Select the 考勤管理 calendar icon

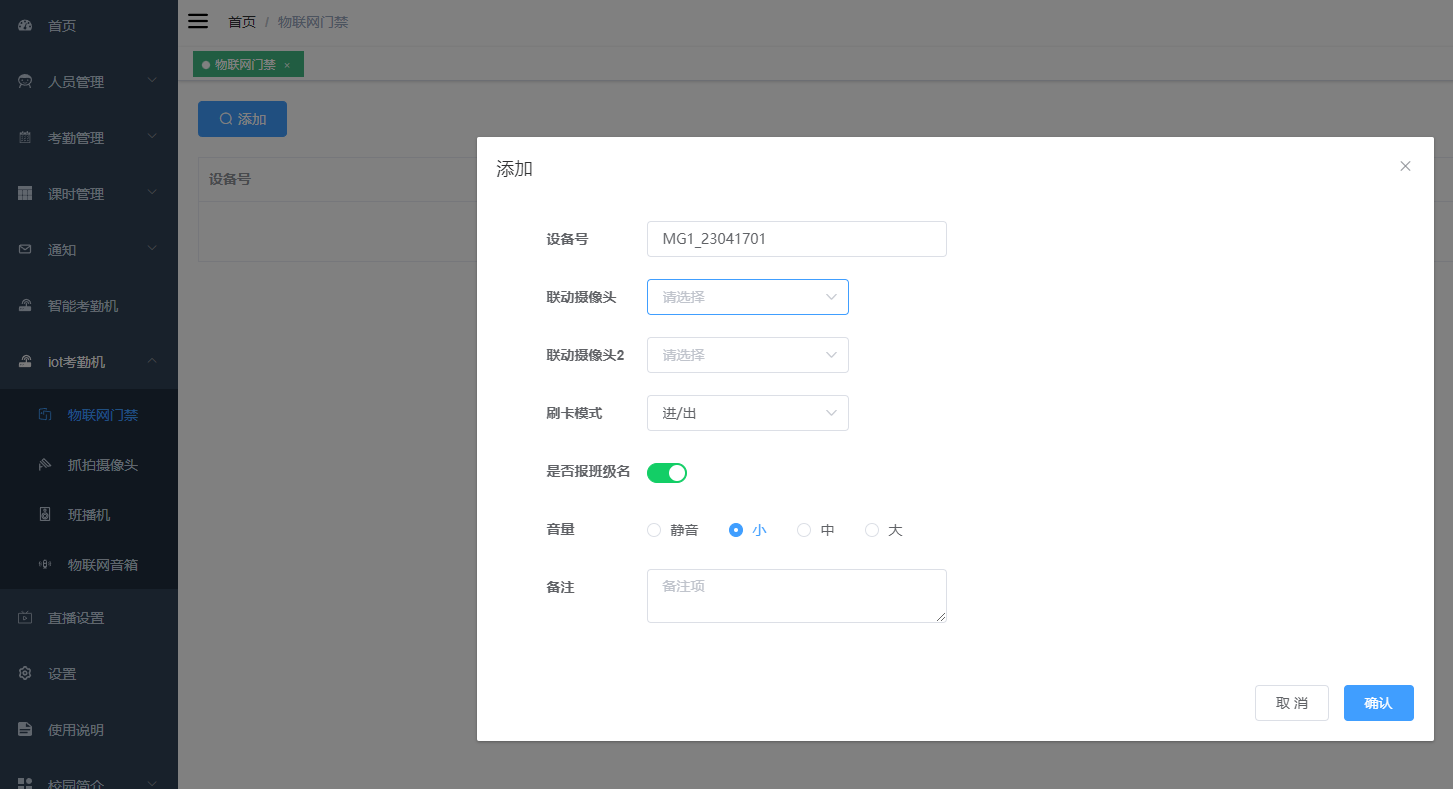pyautogui.click(x=24, y=137)
